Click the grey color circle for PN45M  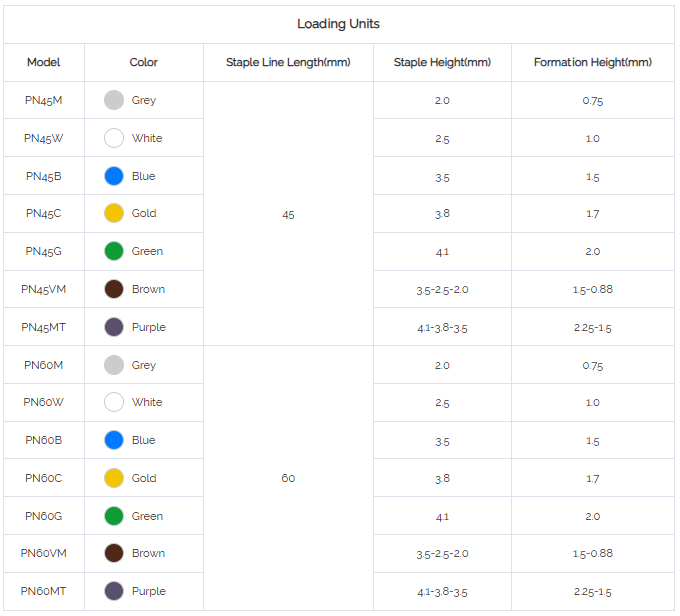point(114,100)
